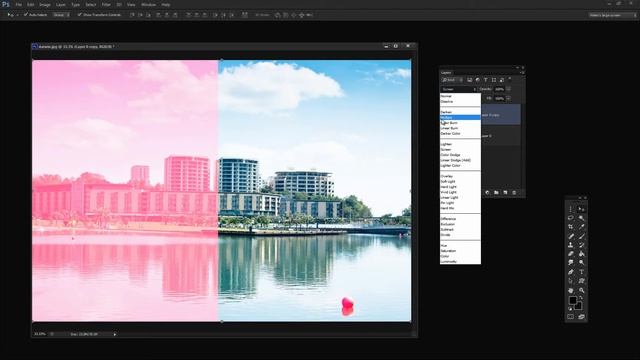Filter for adjustment layers in the Layers panel
Viewport: 640px width, 360px height.
point(478,80)
